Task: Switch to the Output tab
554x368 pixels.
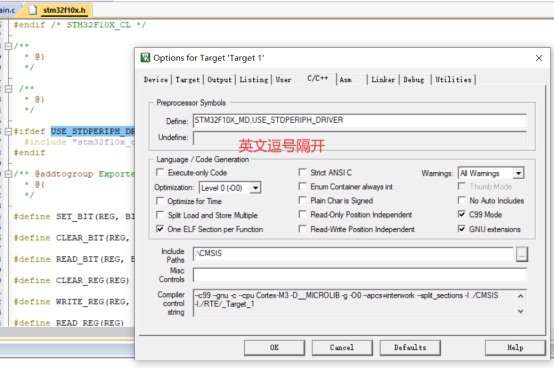Action: (219, 80)
